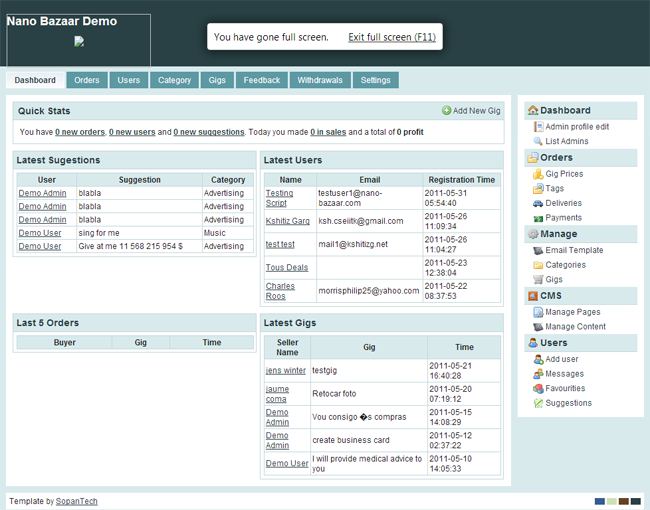The width and height of the screenshot is (650, 510).
Task: Click the Add user icon
Action: (538, 359)
